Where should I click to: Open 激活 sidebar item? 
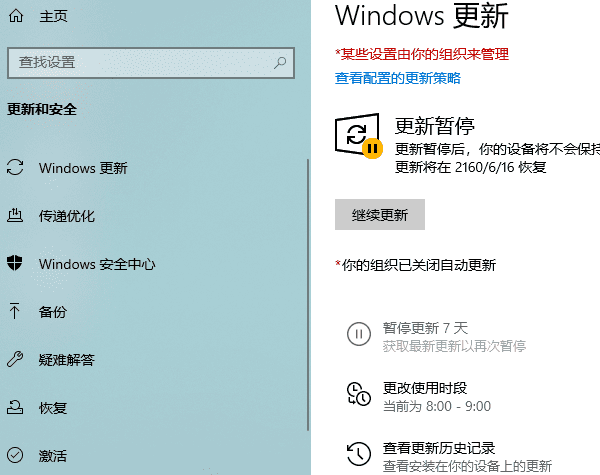pos(53,456)
